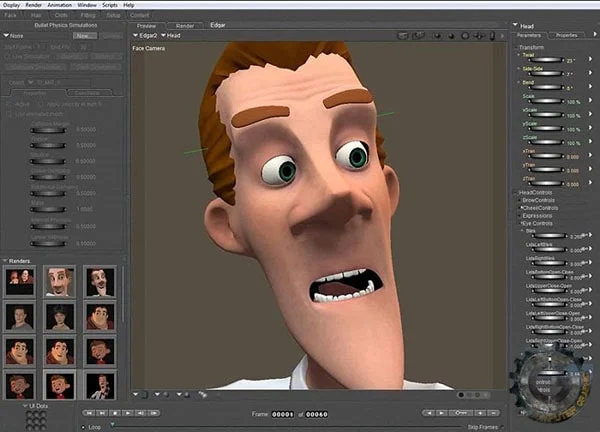The height and width of the screenshot is (432, 600).
Task: Click the Play button in animation controls
Action: click(x=128, y=413)
